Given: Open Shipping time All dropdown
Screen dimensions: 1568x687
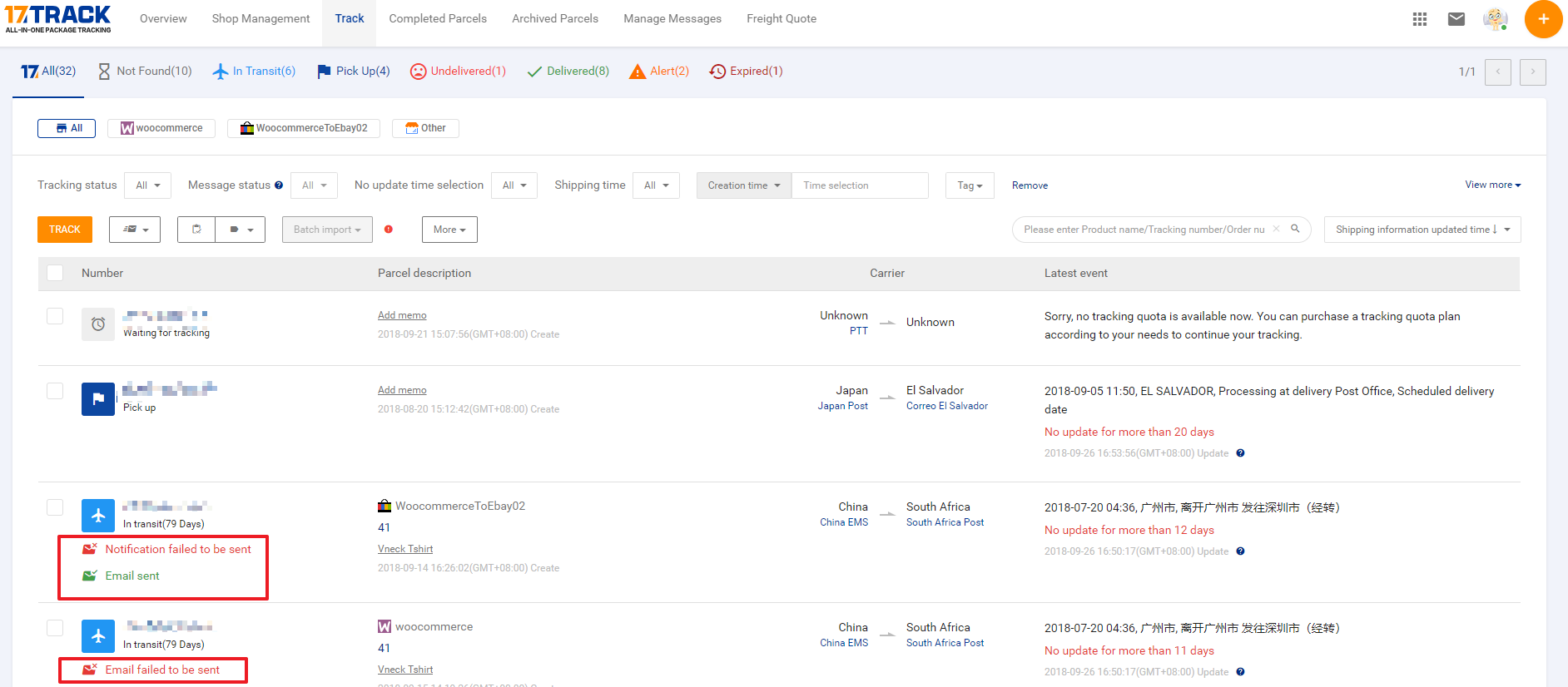Looking at the screenshot, I should click(x=656, y=185).
